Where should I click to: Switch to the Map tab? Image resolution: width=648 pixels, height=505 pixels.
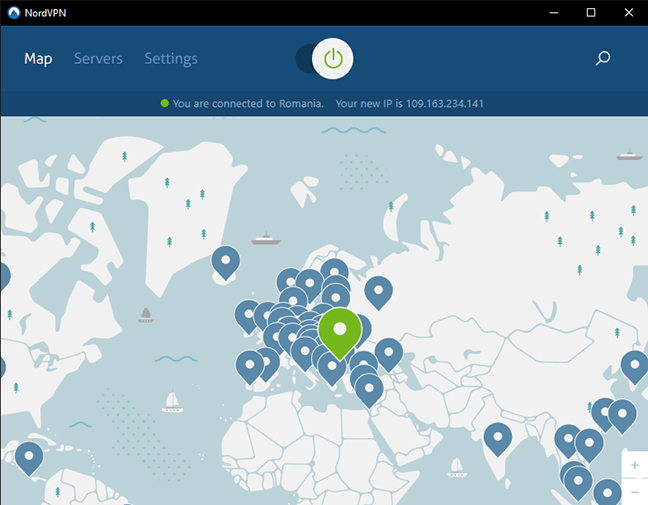pos(38,59)
